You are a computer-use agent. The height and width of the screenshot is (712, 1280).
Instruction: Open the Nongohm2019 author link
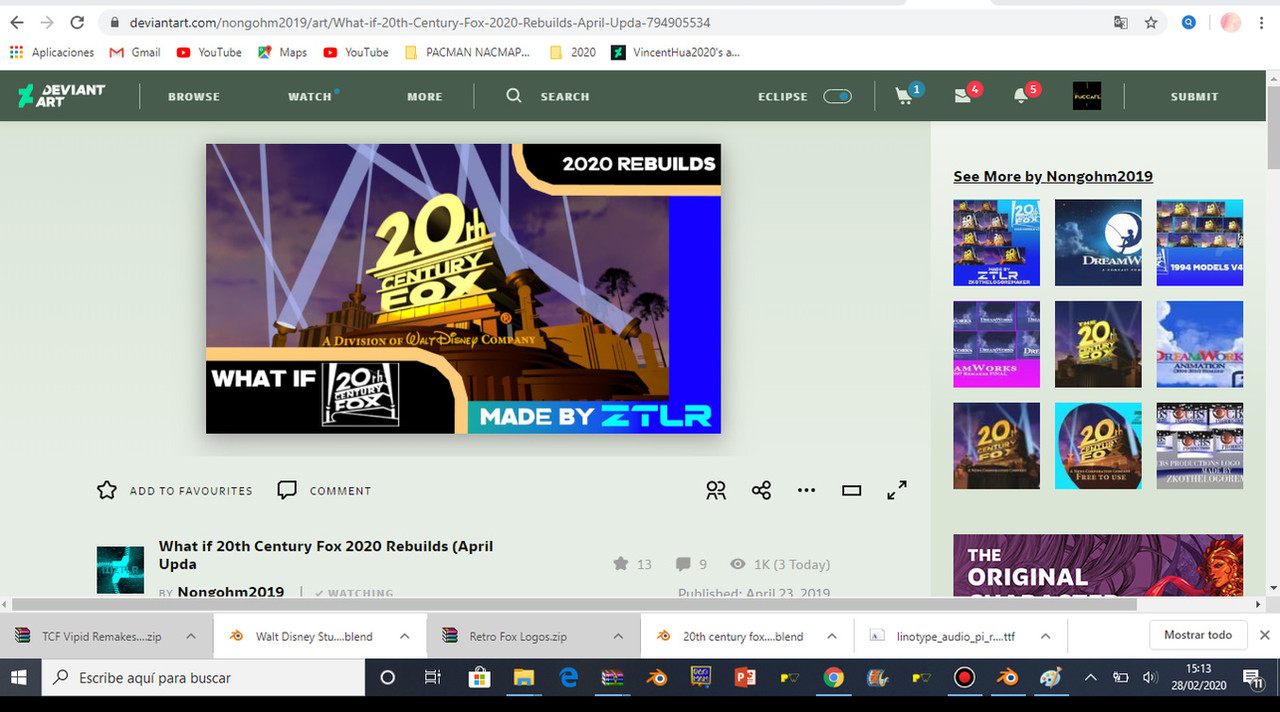pyautogui.click(x=231, y=592)
